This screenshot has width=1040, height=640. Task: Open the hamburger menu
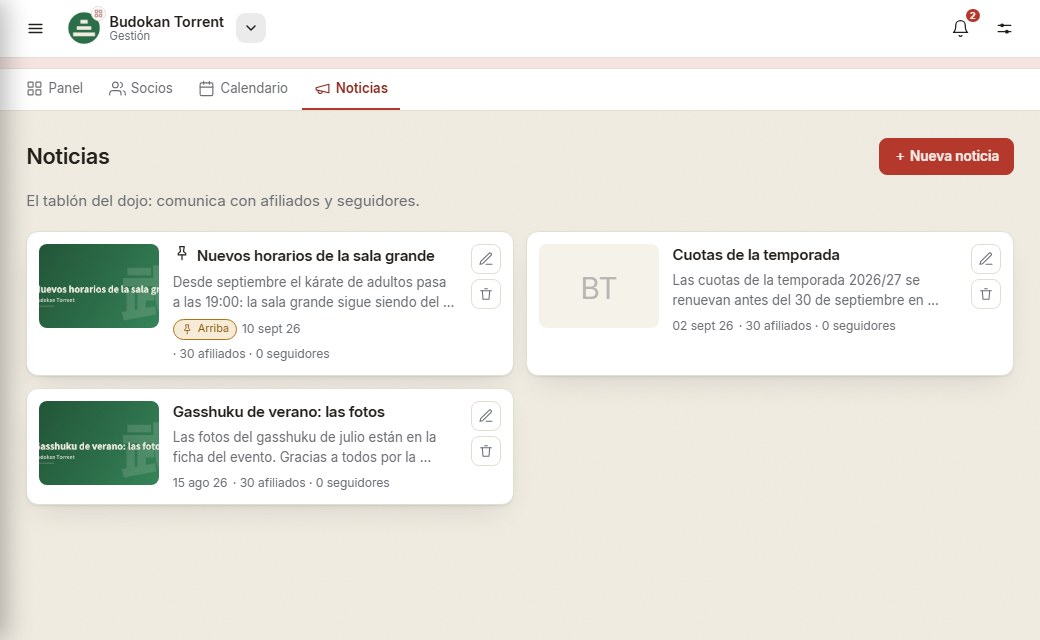click(35, 29)
